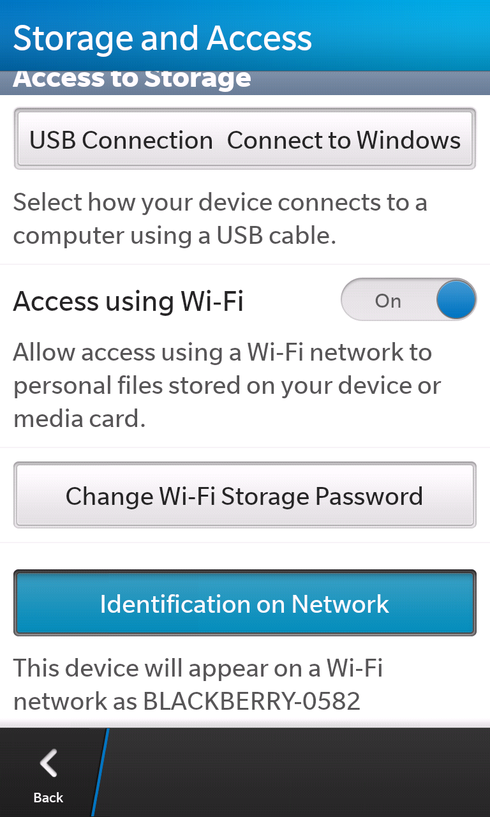Click the 'On' text inside the switch
The height and width of the screenshot is (817, 490).
[x=388, y=301]
